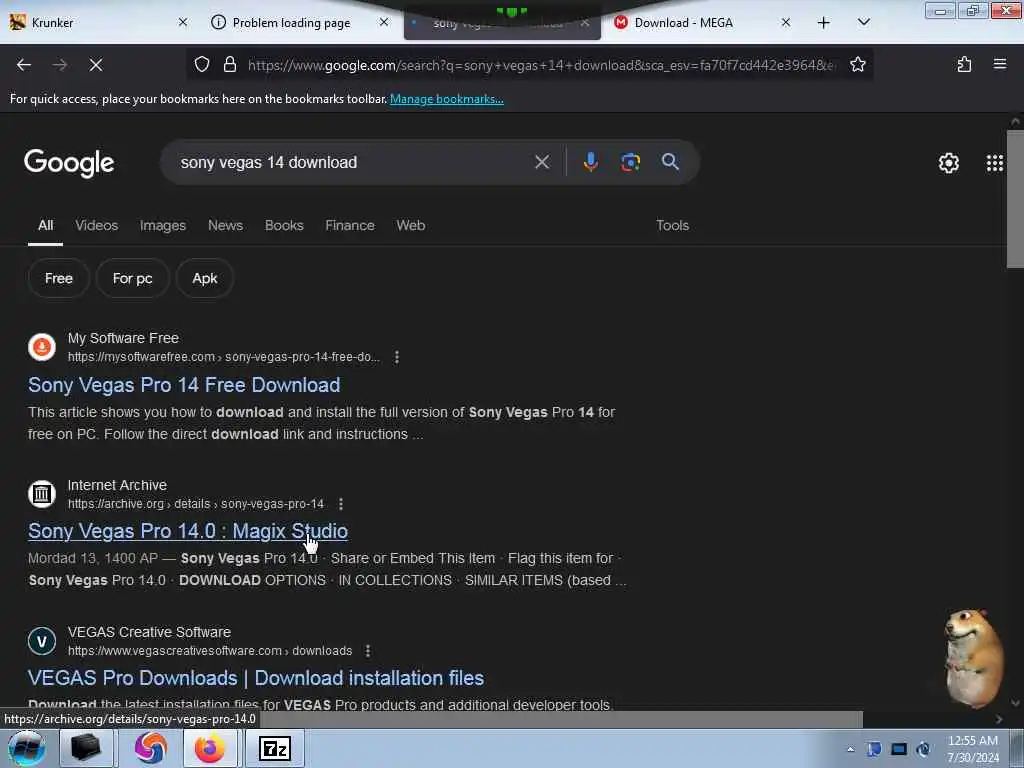Go back with the browser back arrow
Viewport: 1024px width, 768px height.
tap(24, 65)
